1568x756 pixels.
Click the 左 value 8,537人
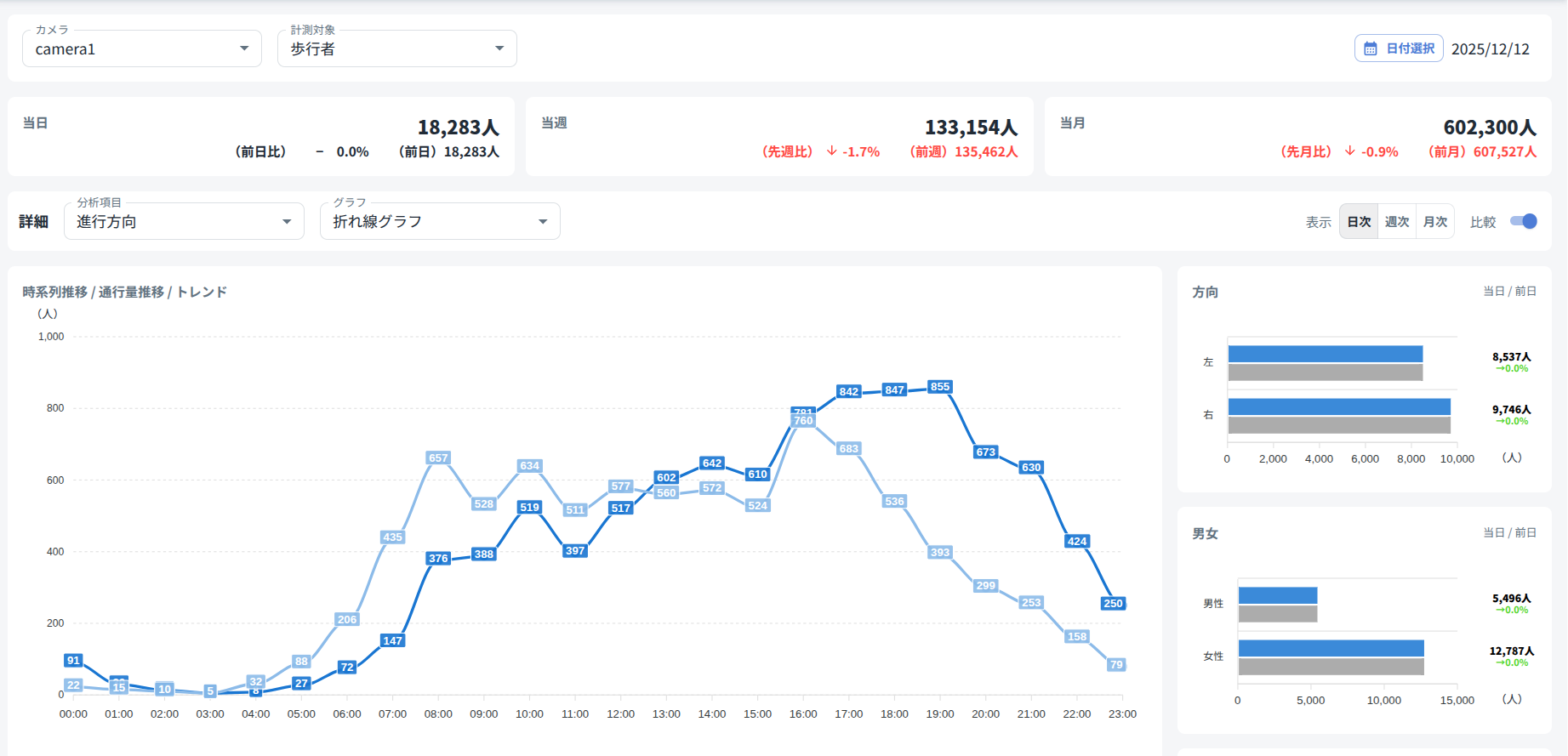pos(1511,357)
